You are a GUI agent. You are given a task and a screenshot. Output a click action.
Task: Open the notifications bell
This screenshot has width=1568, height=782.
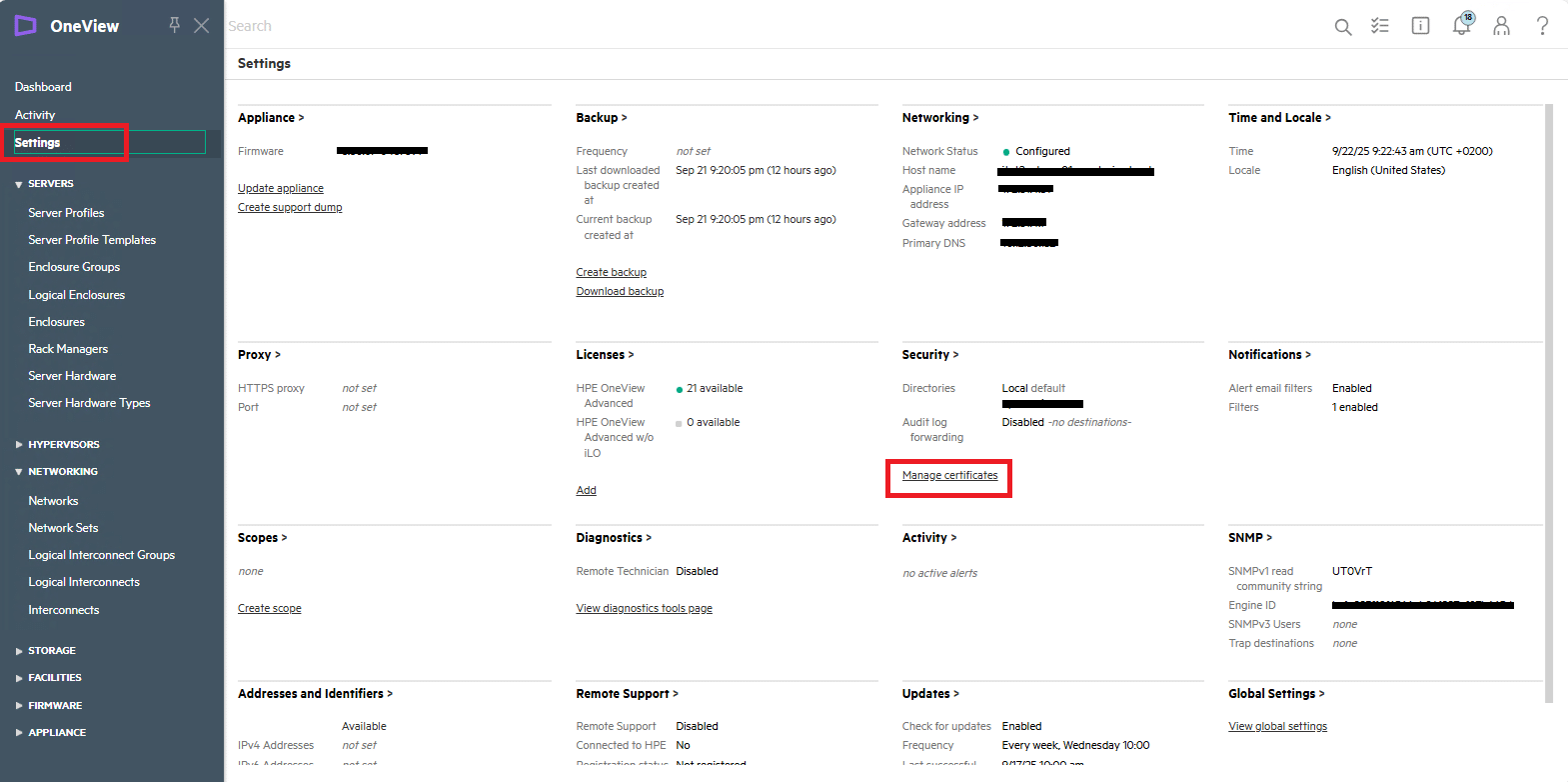pyautogui.click(x=1461, y=25)
